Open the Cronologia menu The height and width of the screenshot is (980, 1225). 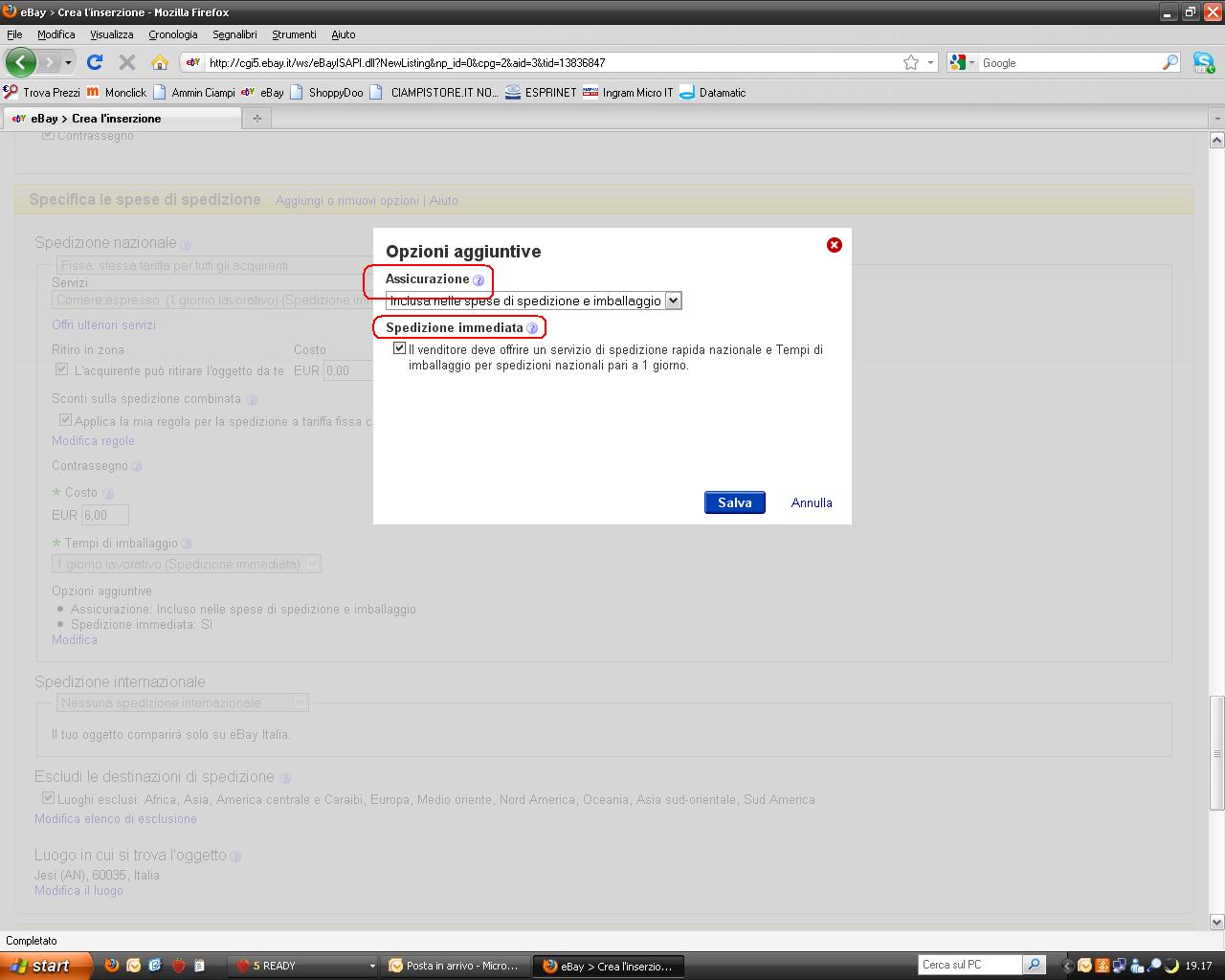[x=173, y=34]
